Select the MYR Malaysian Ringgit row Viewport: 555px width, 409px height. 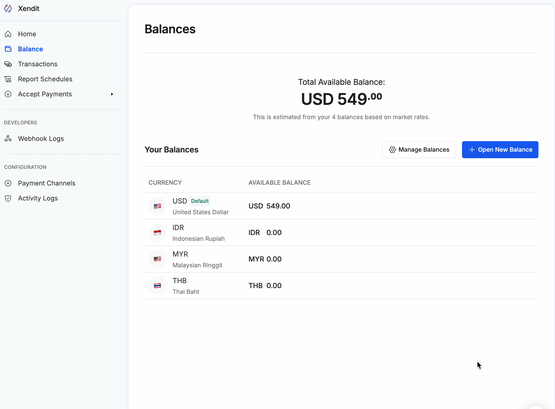coord(341,259)
